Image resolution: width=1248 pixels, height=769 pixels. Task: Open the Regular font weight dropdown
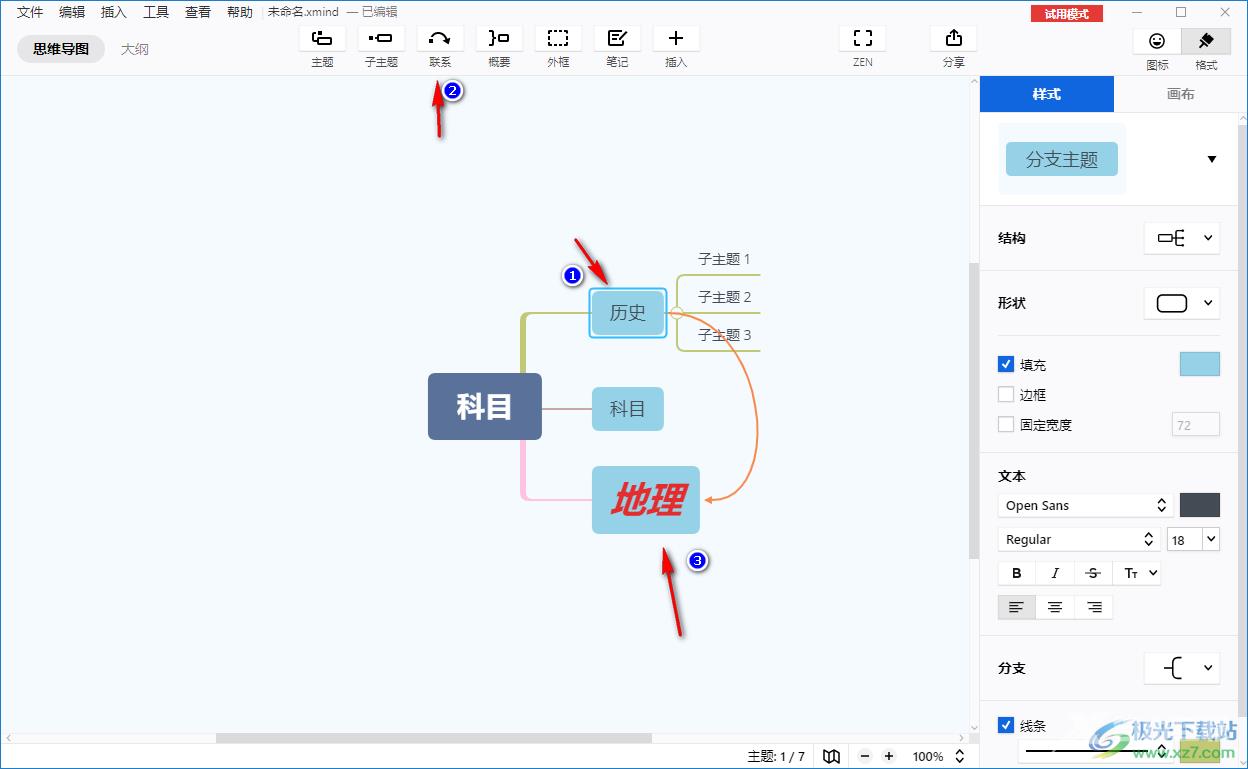[x=1079, y=539]
